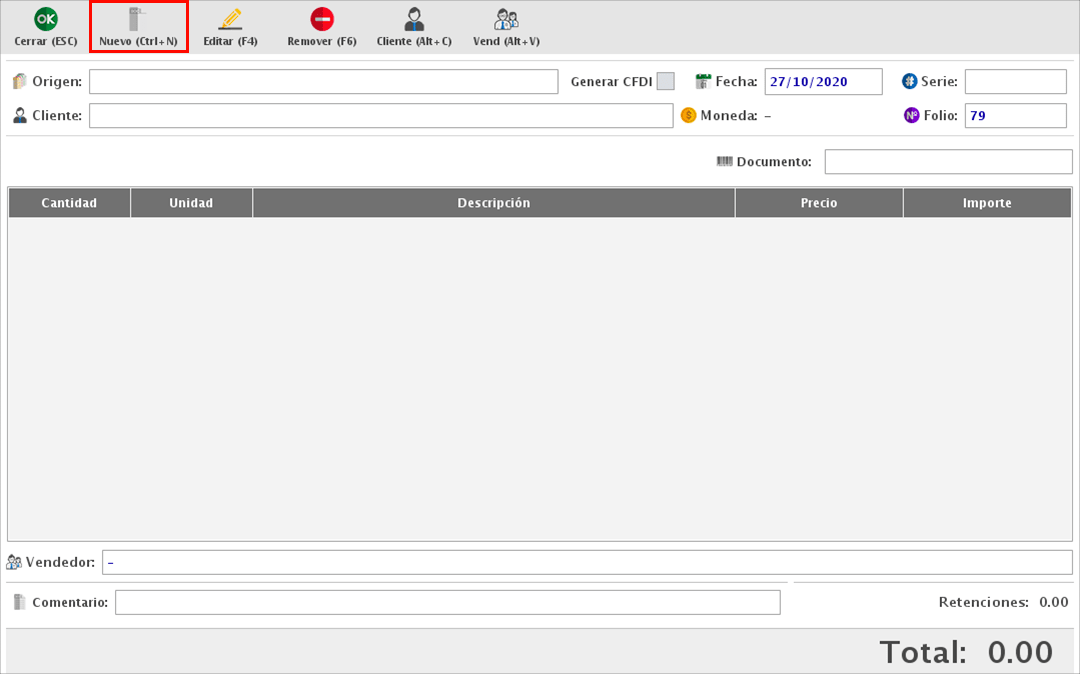1080x674 pixels.
Task: Click the Cantidad column header
Action: pos(69,203)
